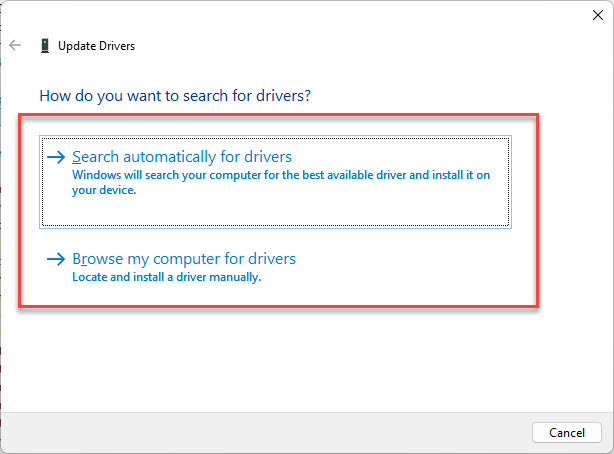This screenshot has height=454, width=614.
Task: Click the device icon next to Update Drivers
Action: [x=44, y=46]
